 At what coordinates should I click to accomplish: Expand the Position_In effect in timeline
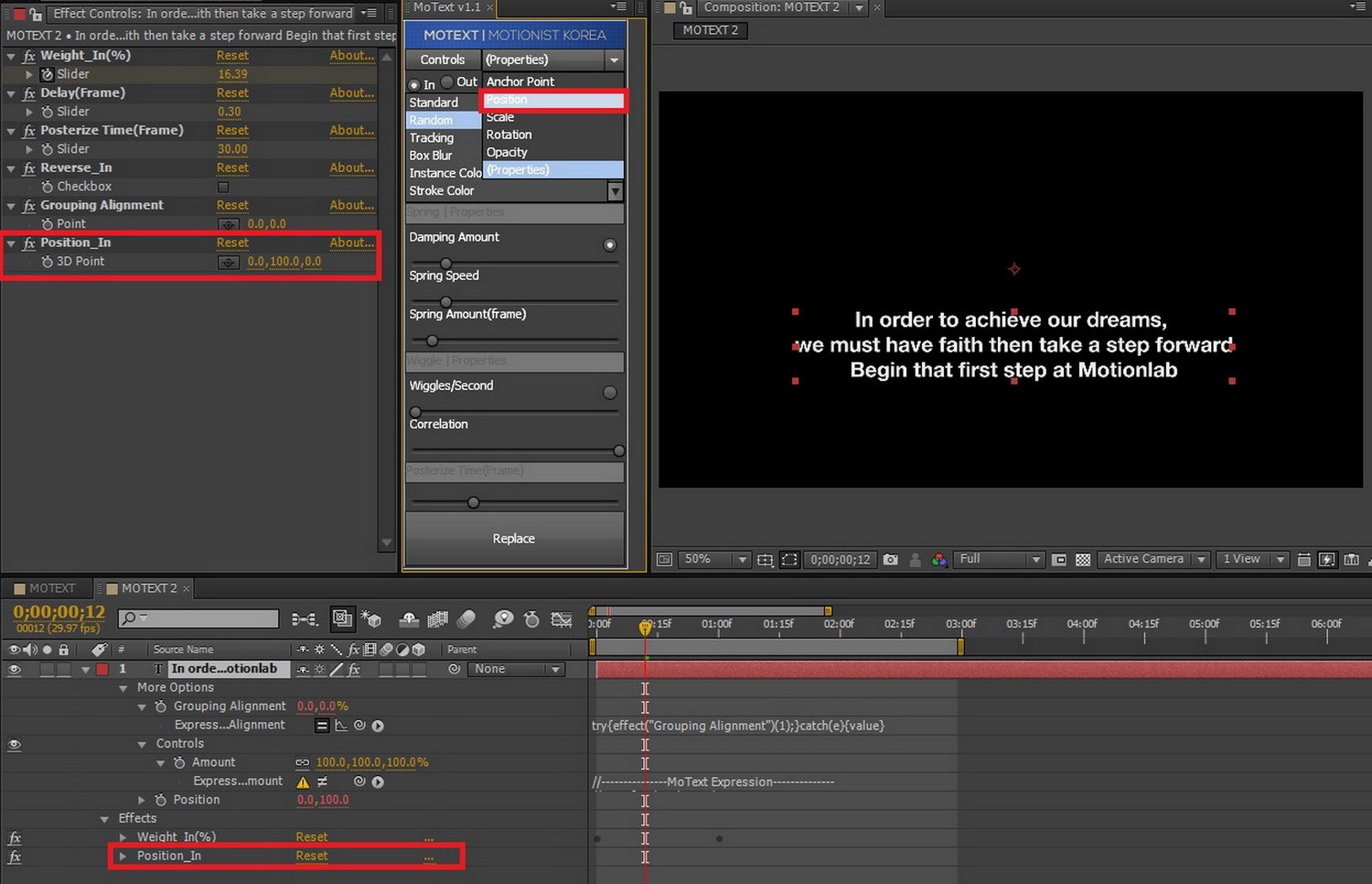pos(123,857)
